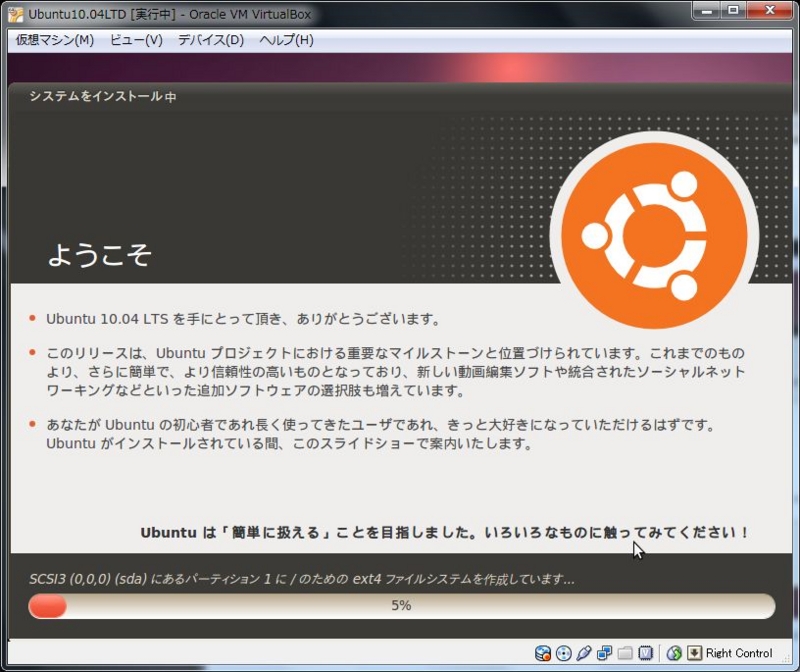
Task: Click the システムをインストール中 title text
Action: [x=103, y=96]
